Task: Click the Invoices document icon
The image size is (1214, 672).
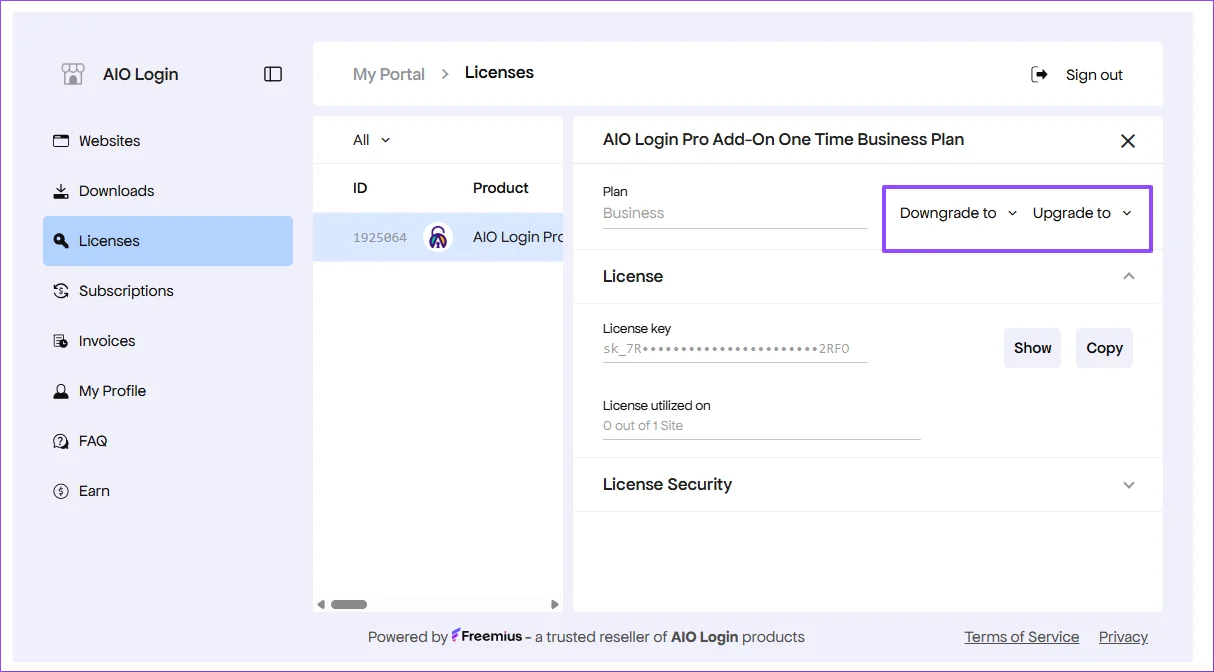Action: [61, 341]
